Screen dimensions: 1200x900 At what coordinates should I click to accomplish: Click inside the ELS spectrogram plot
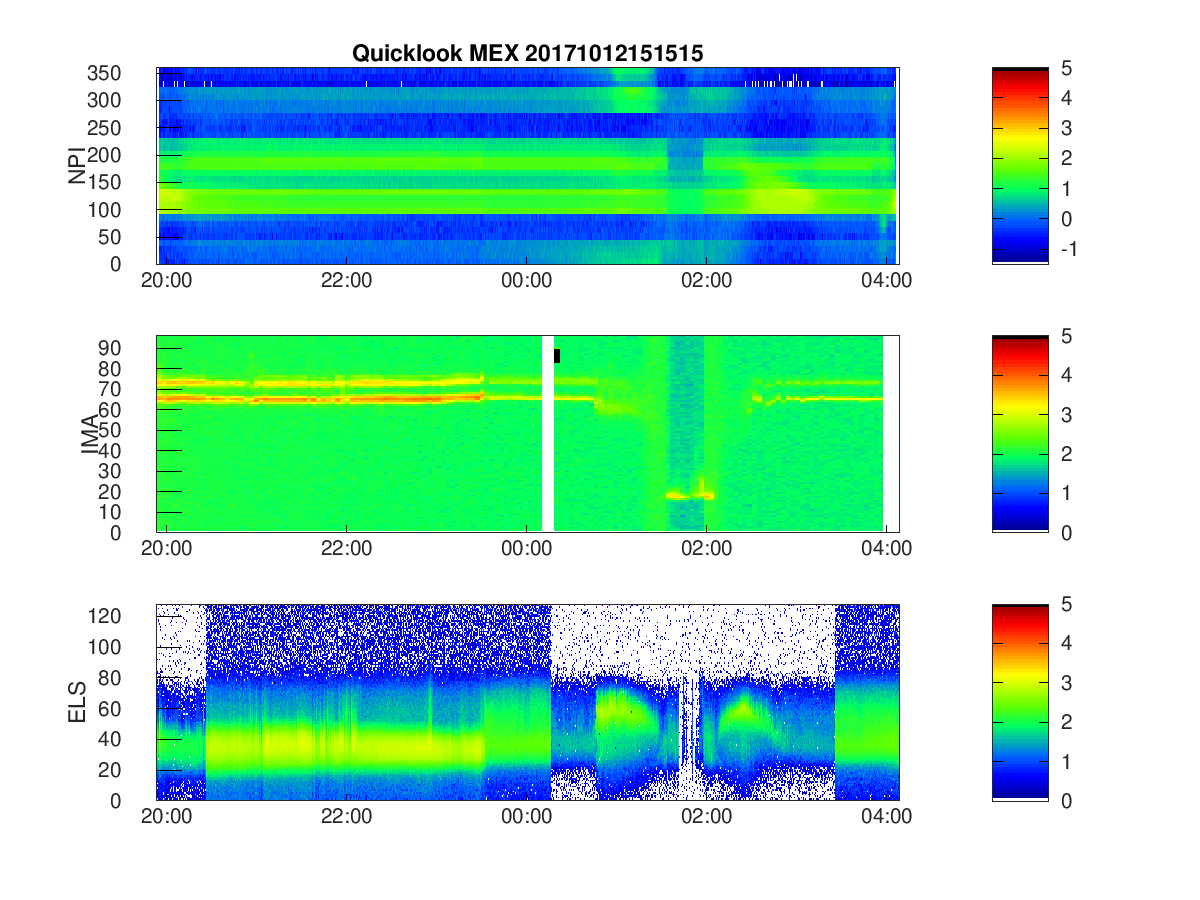(x=527, y=702)
